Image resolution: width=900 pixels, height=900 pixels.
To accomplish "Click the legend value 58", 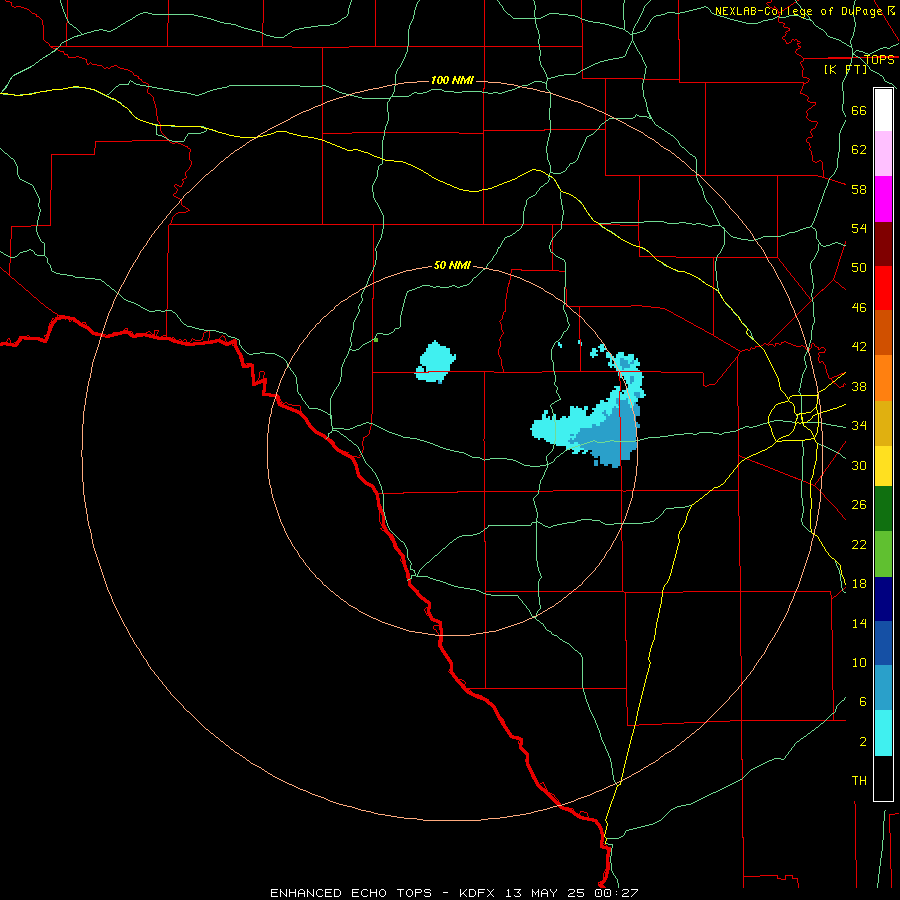I will 859,189.
